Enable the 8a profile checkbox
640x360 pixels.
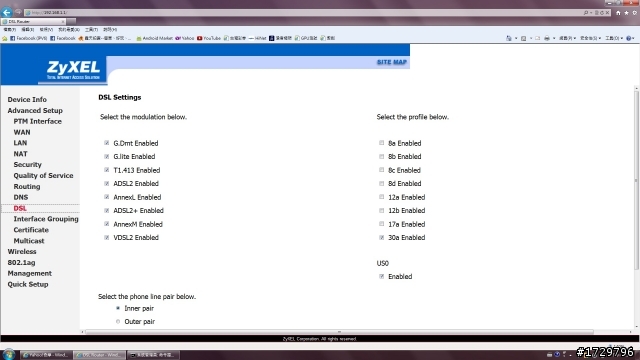coord(382,143)
